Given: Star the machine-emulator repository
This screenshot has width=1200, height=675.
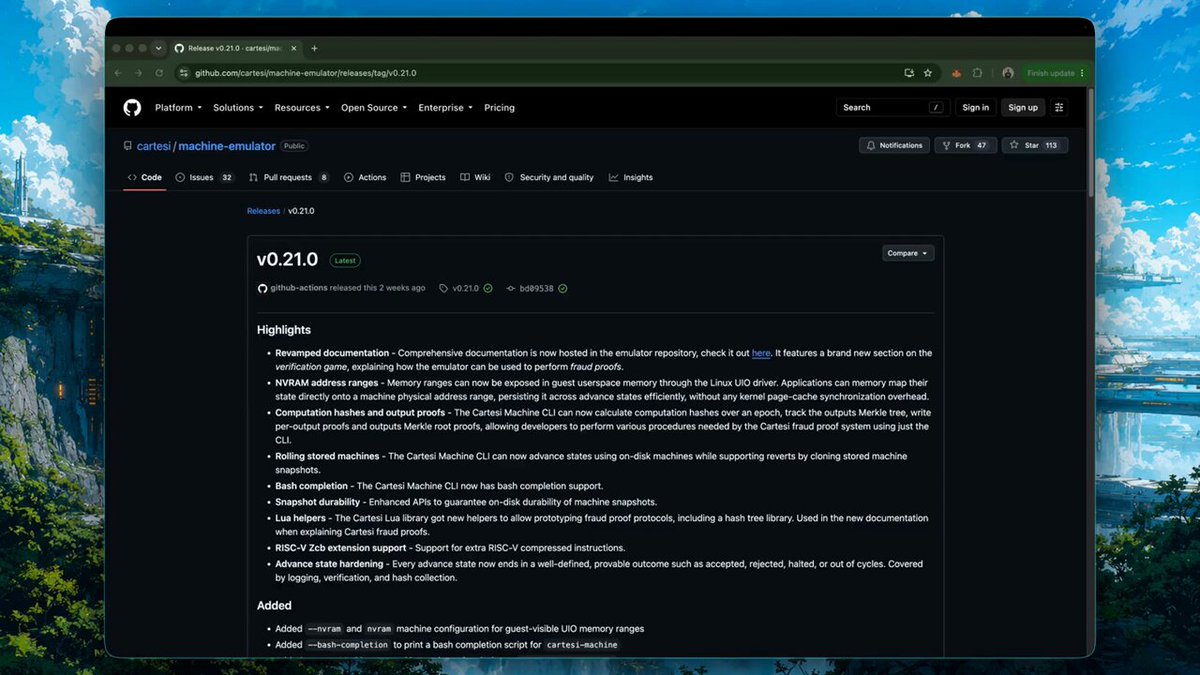Looking at the screenshot, I should (1035, 145).
